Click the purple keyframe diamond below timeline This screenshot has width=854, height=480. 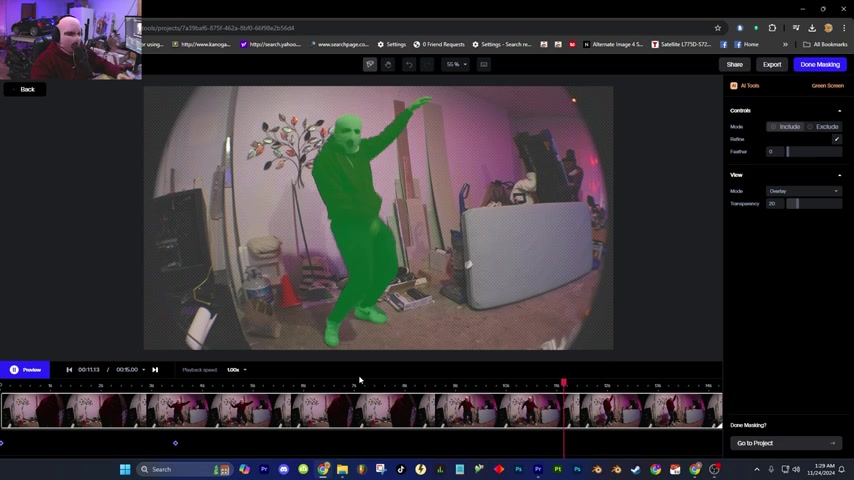175,443
